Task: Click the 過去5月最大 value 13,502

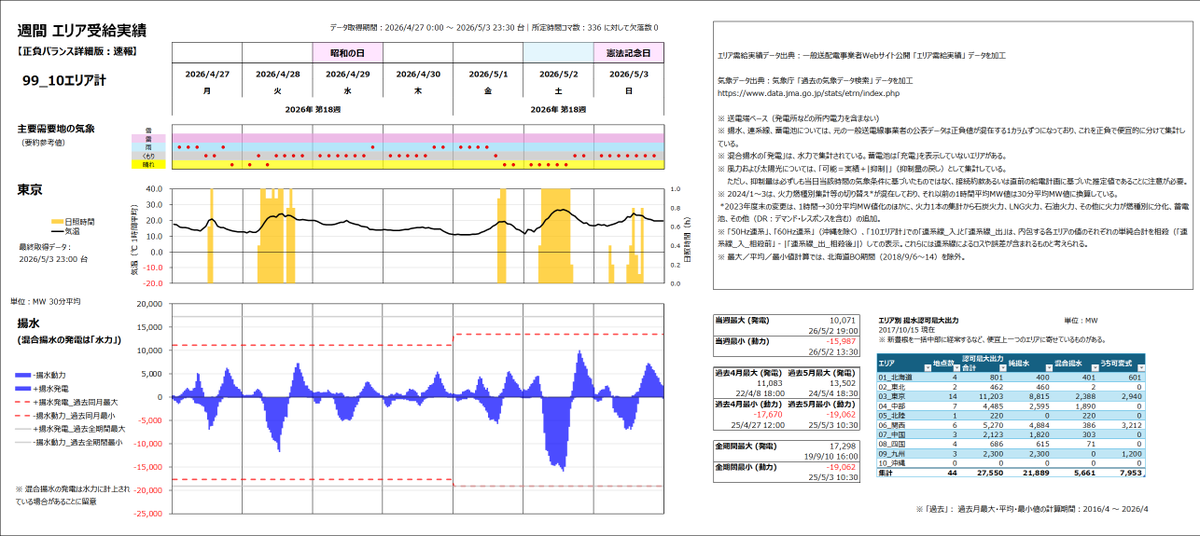Action: coord(844,381)
